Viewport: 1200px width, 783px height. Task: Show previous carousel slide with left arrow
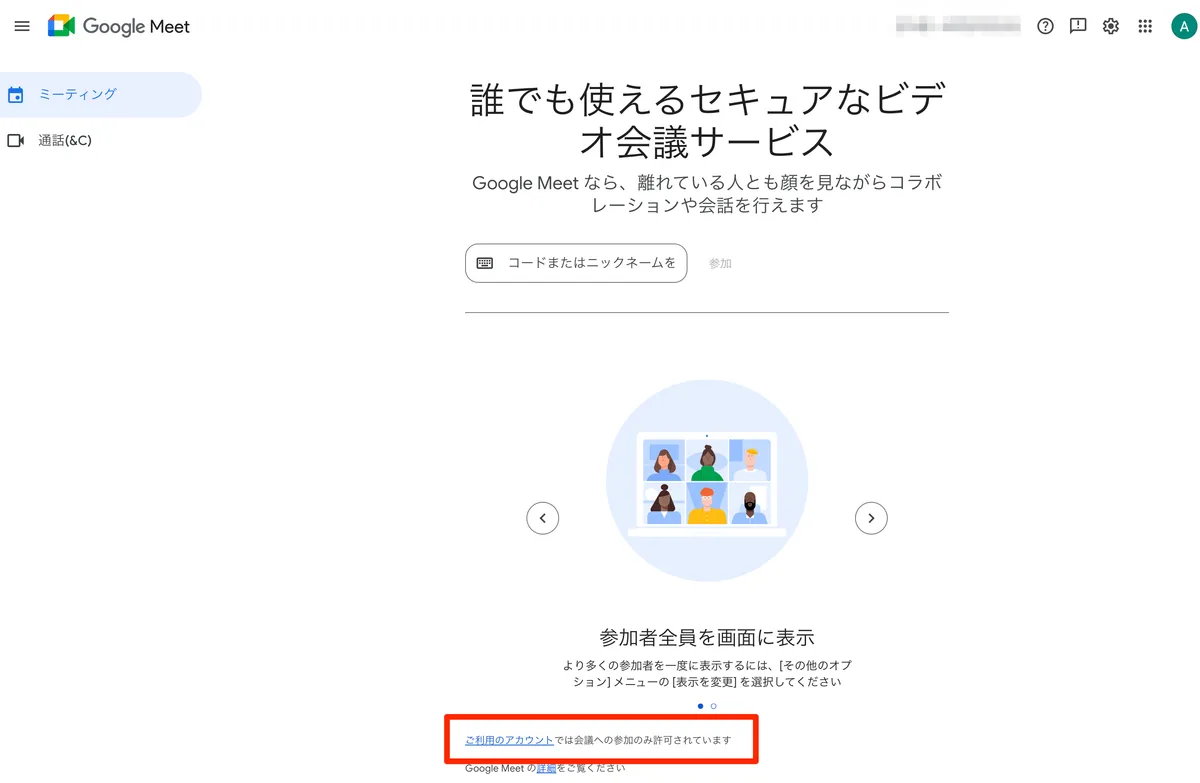543,518
